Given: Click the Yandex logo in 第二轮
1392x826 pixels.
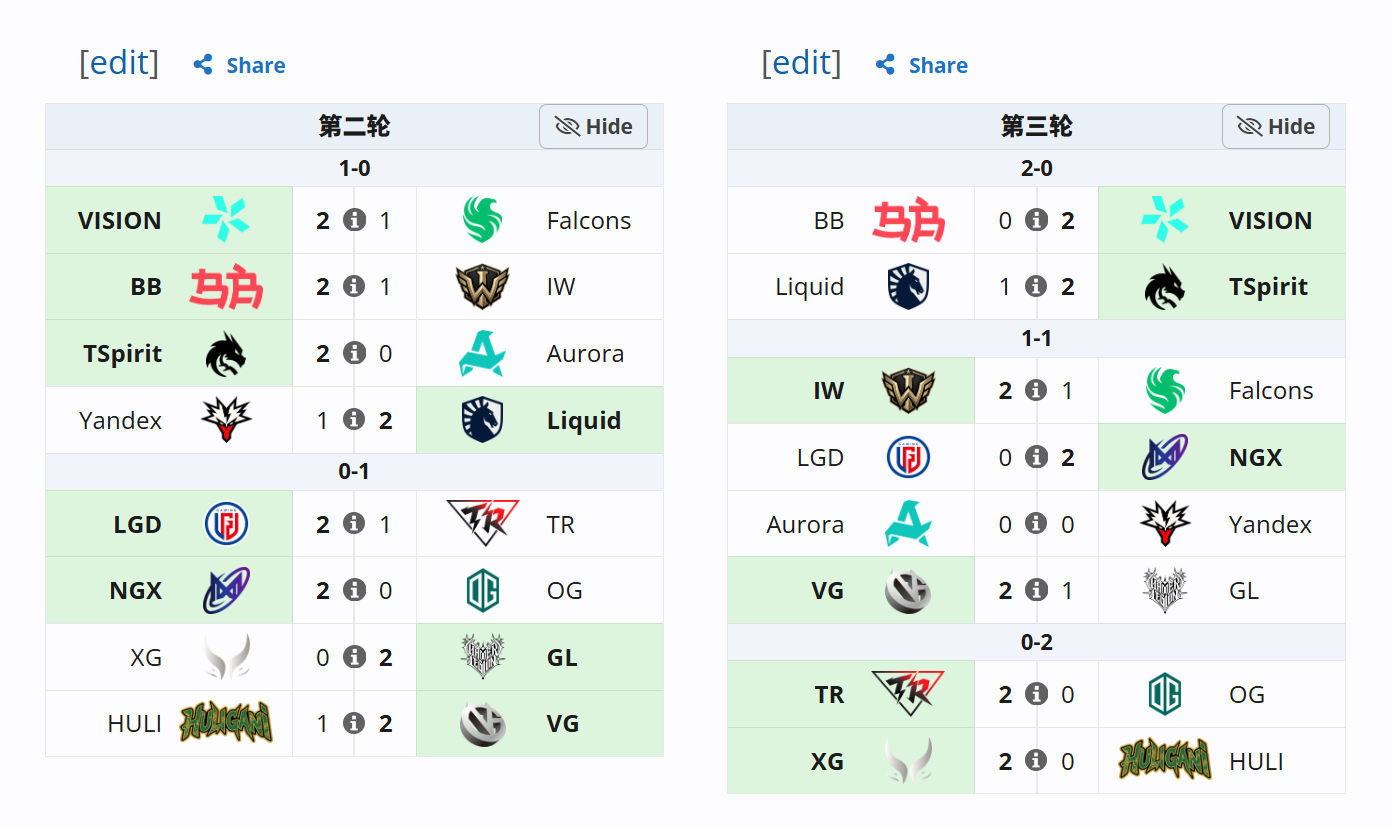Looking at the screenshot, I should (x=226, y=420).
